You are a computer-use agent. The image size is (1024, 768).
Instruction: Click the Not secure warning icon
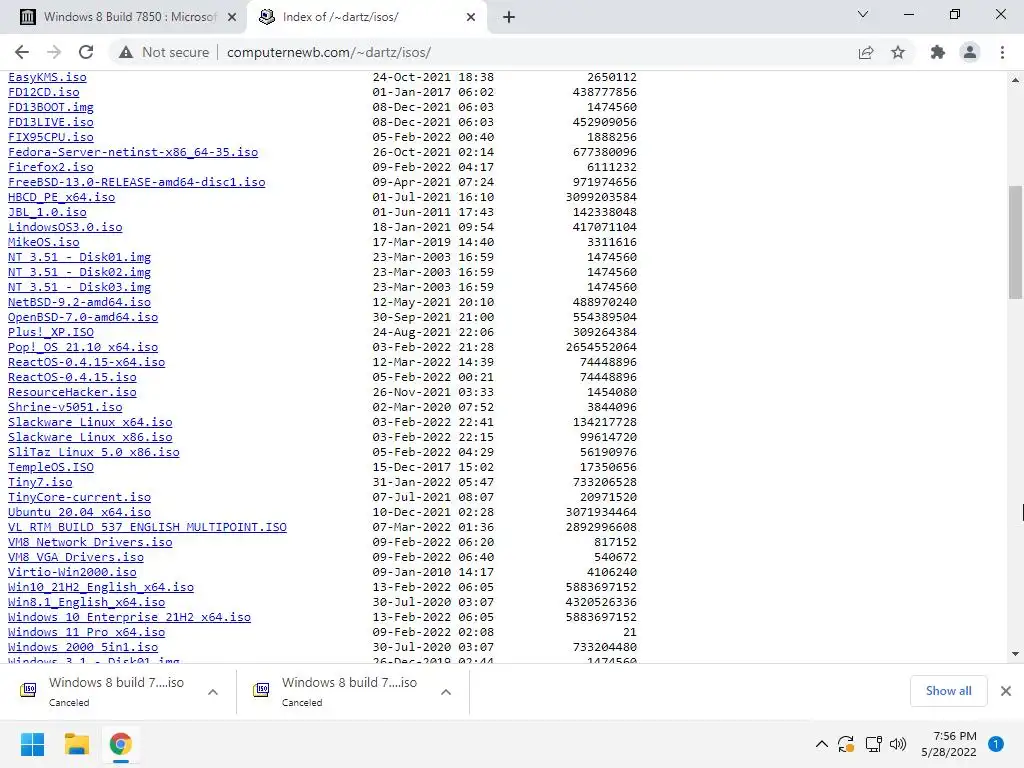point(126,52)
